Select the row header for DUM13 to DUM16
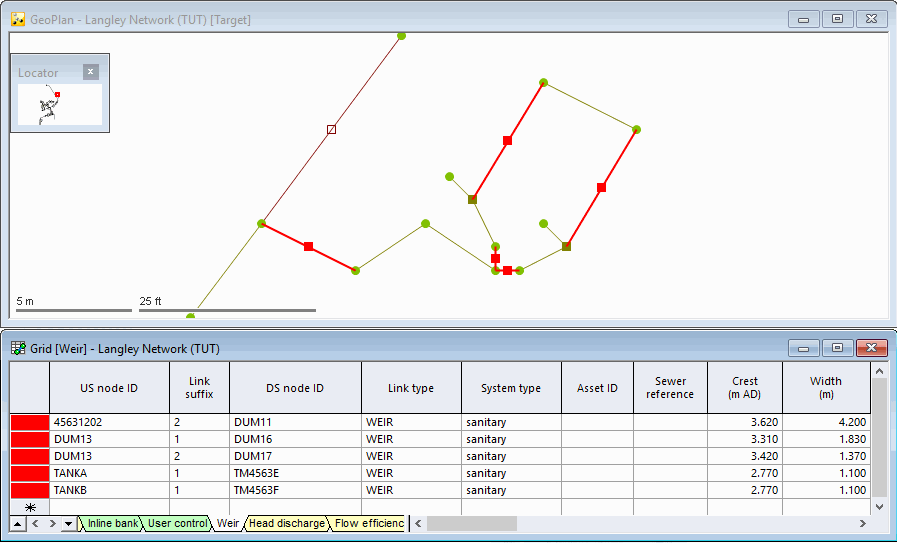This screenshot has width=897, height=543. (x=30, y=439)
